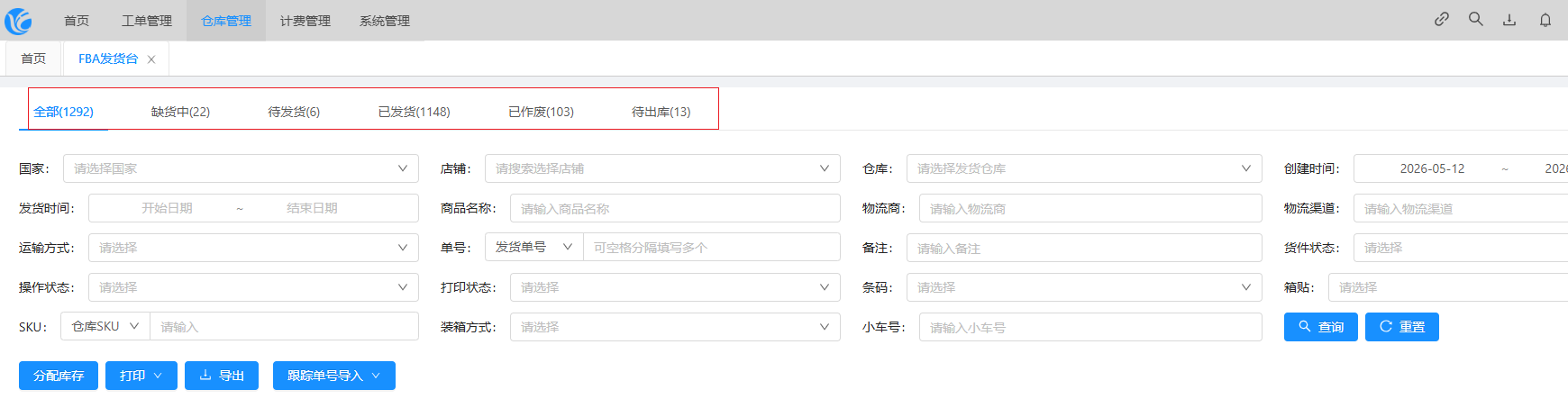Select the 全部(1292) status tab
The width and height of the screenshot is (1568, 399).
(64, 112)
